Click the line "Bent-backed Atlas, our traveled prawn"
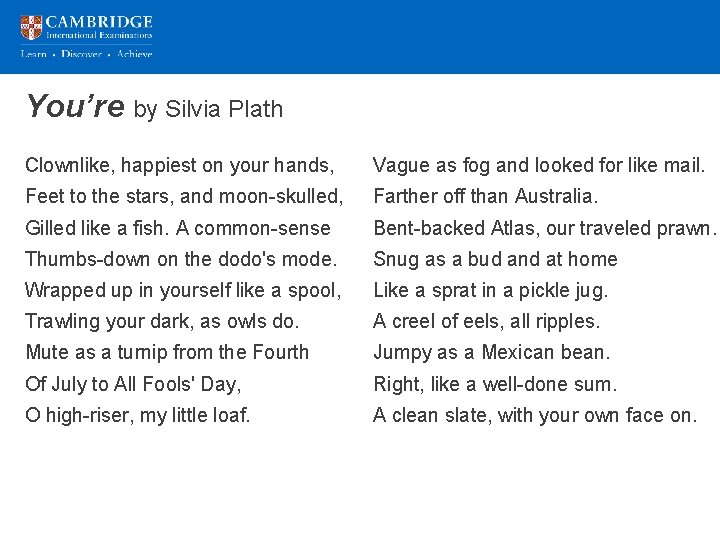720x540 pixels. coord(545,228)
